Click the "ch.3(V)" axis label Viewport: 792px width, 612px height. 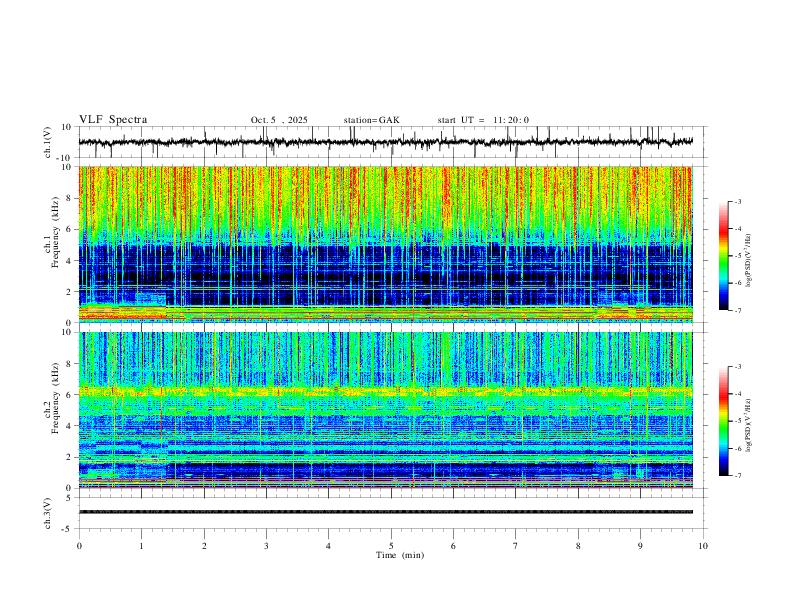(47, 513)
